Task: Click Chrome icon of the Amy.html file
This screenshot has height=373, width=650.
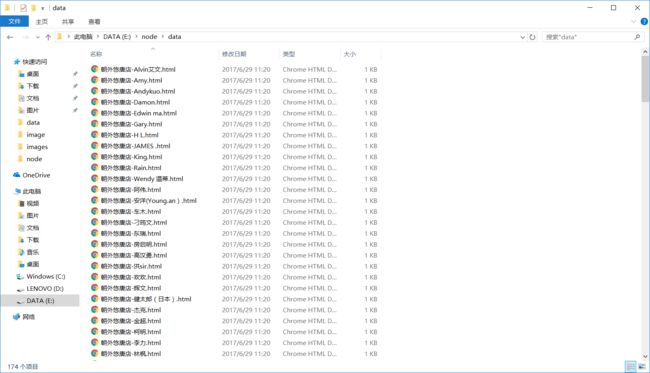Action: pos(95,80)
